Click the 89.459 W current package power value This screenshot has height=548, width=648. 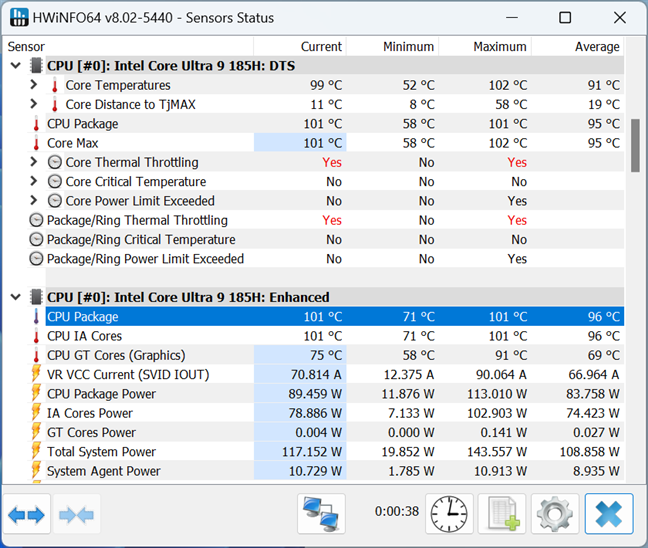(315, 394)
